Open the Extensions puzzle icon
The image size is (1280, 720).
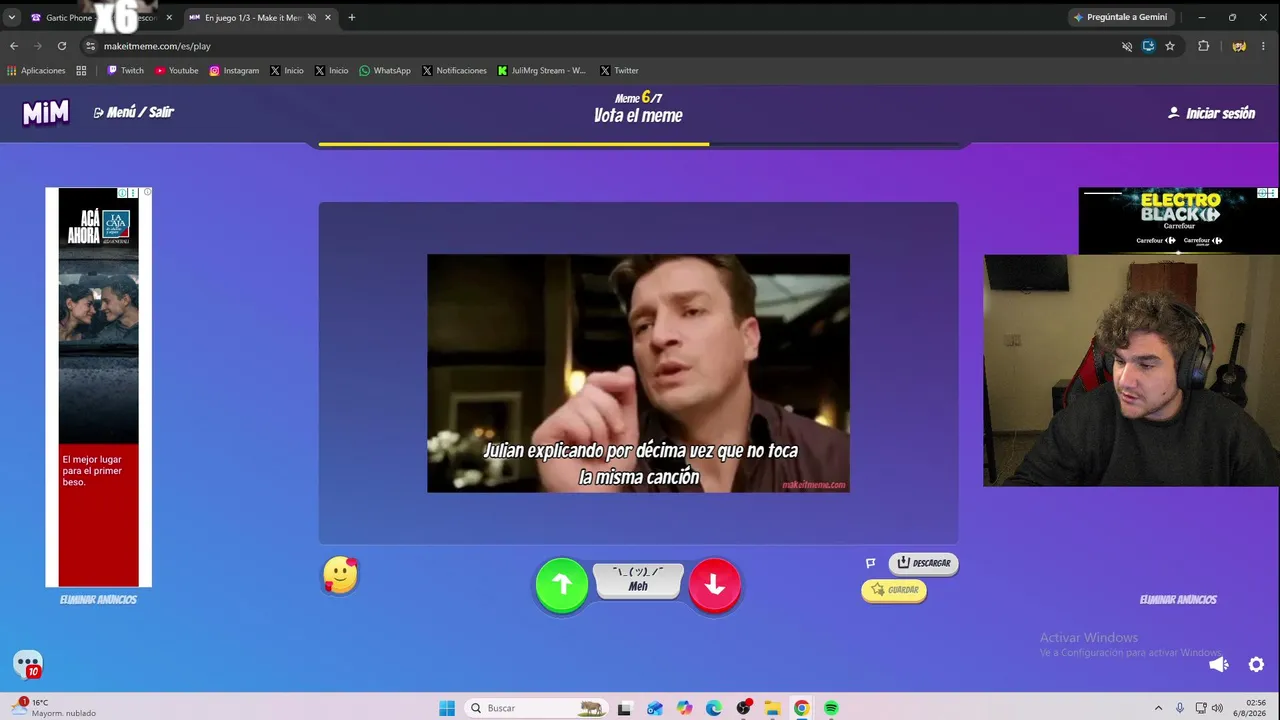(x=1204, y=46)
